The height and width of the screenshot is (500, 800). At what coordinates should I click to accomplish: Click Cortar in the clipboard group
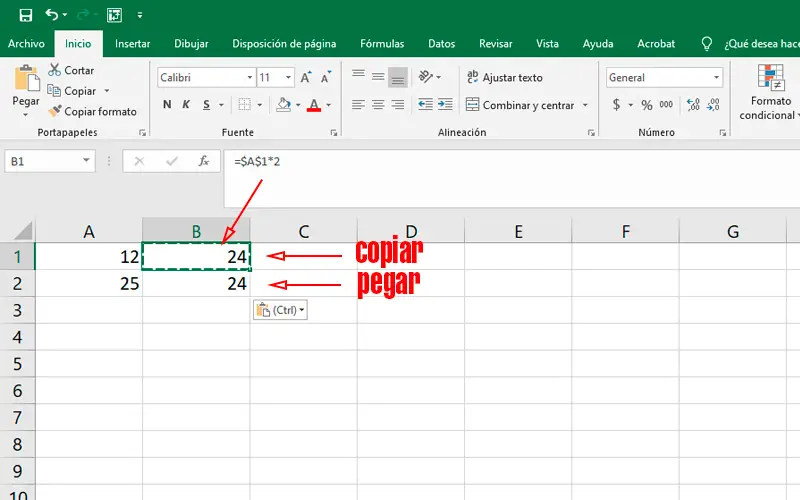pos(71,70)
